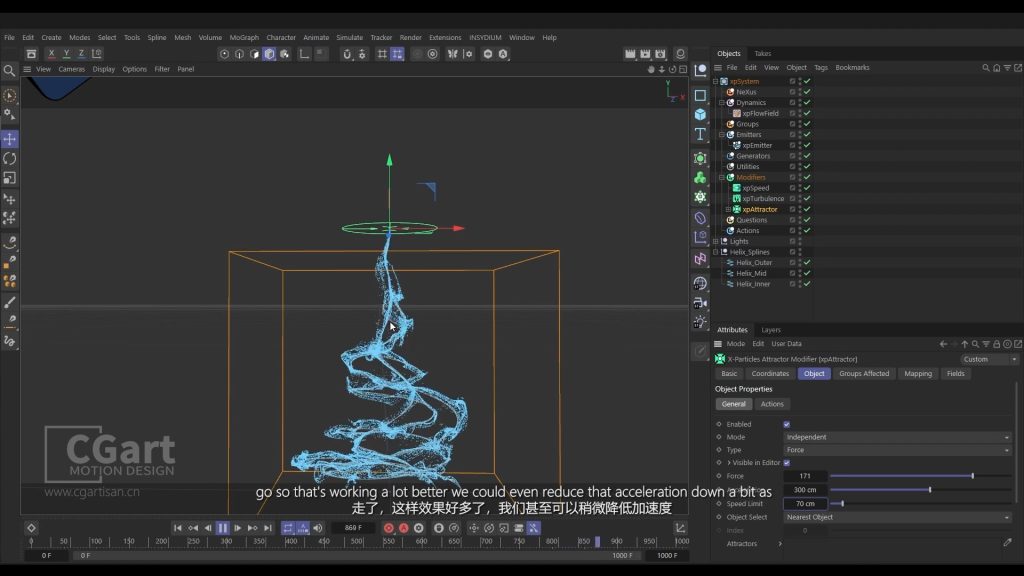Click the Brush paint tool in left toolbar
This screenshot has height=576, width=1024.
[10, 302]
